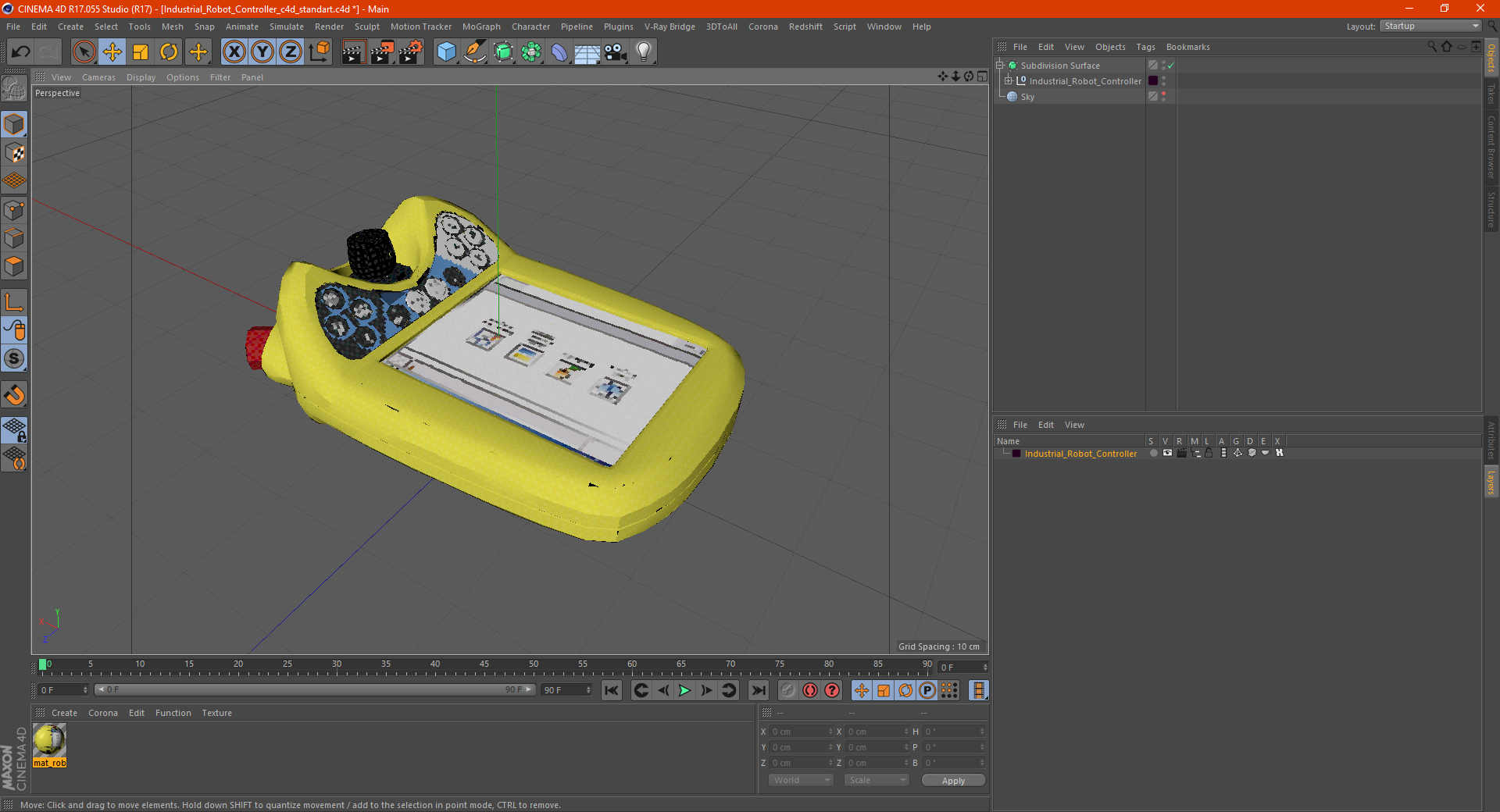1500x812 pixels.
Task: Click layer color swatch in Layers panel
Action: pyautogui.click(x=1016, y=454)
